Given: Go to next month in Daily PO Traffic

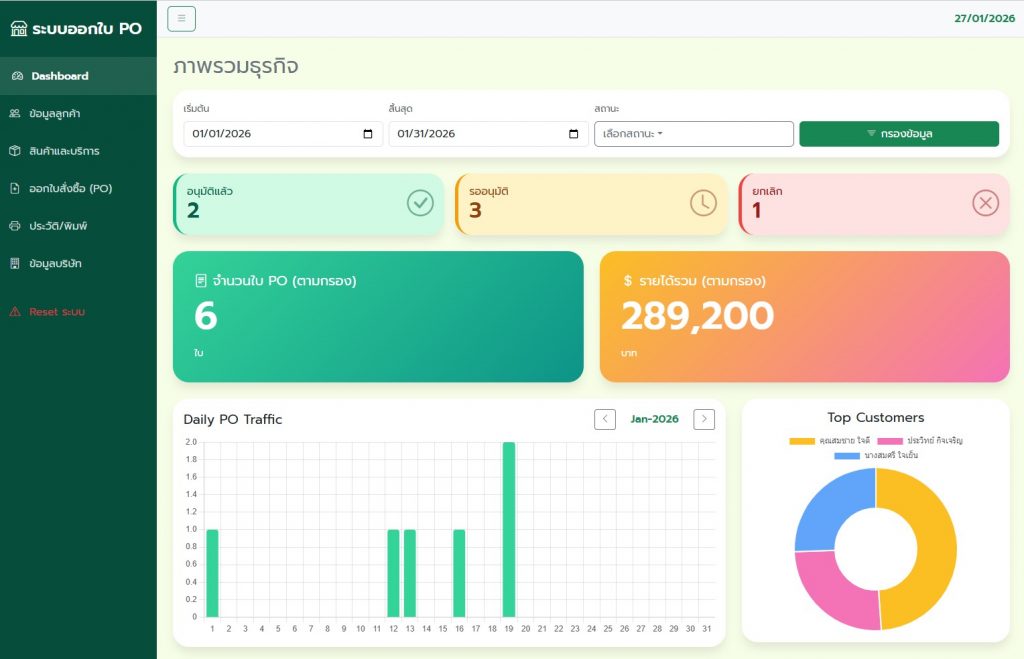Looking at the screenshot, I should coord(704,419).
